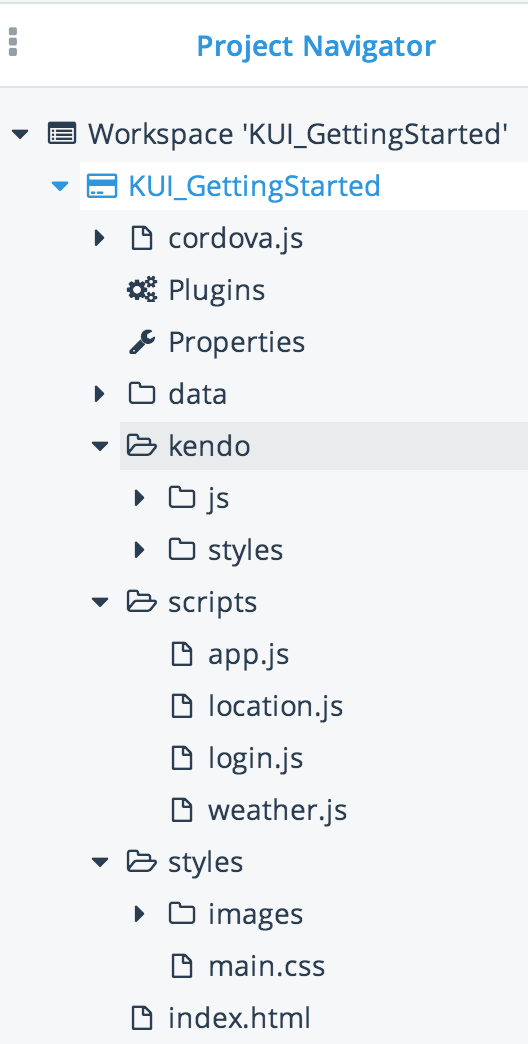
Task: Click the Plugins gears icon
Action: point(142,290)
